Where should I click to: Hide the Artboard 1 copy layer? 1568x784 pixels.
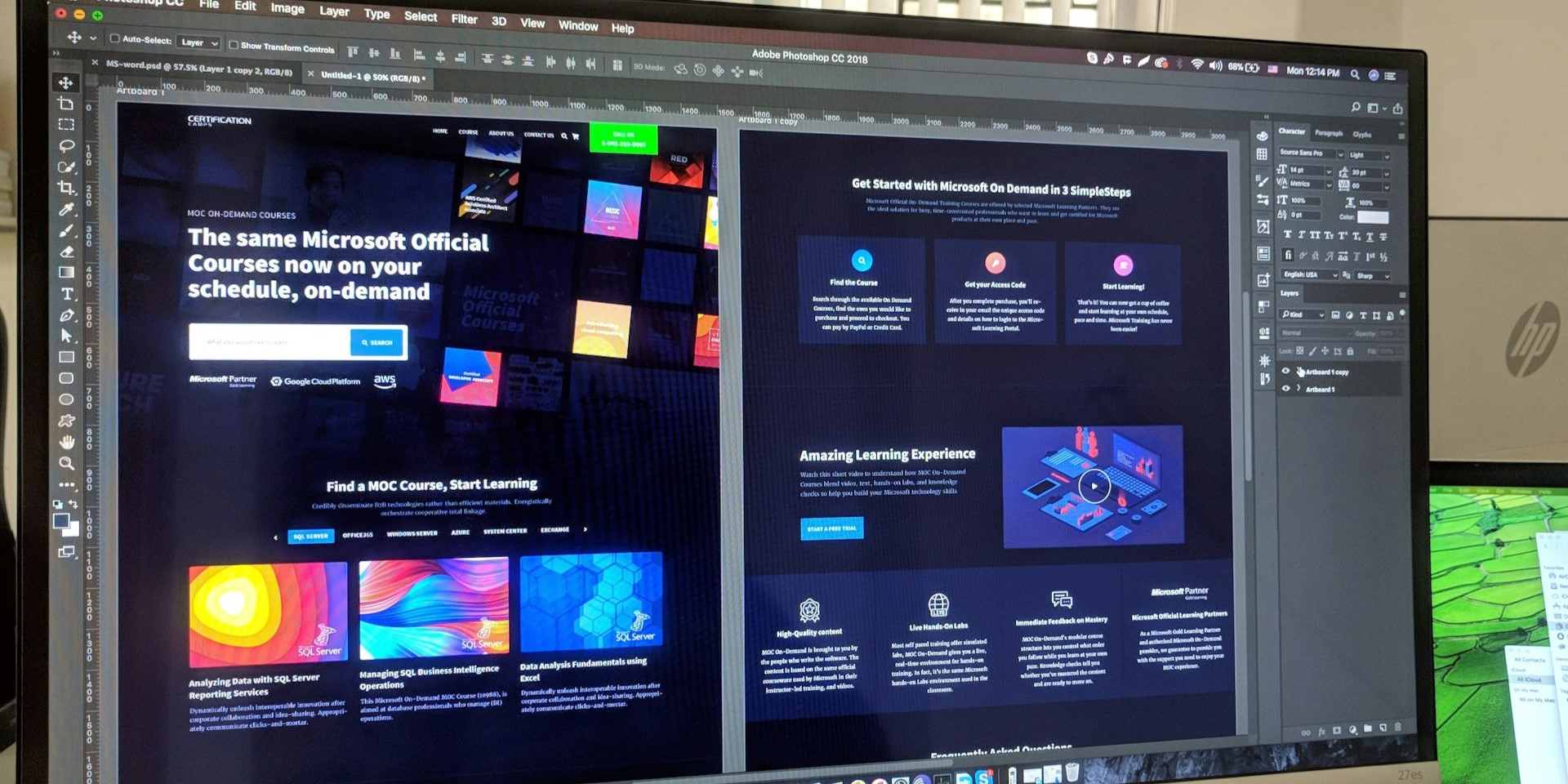tap(1285, 371)
